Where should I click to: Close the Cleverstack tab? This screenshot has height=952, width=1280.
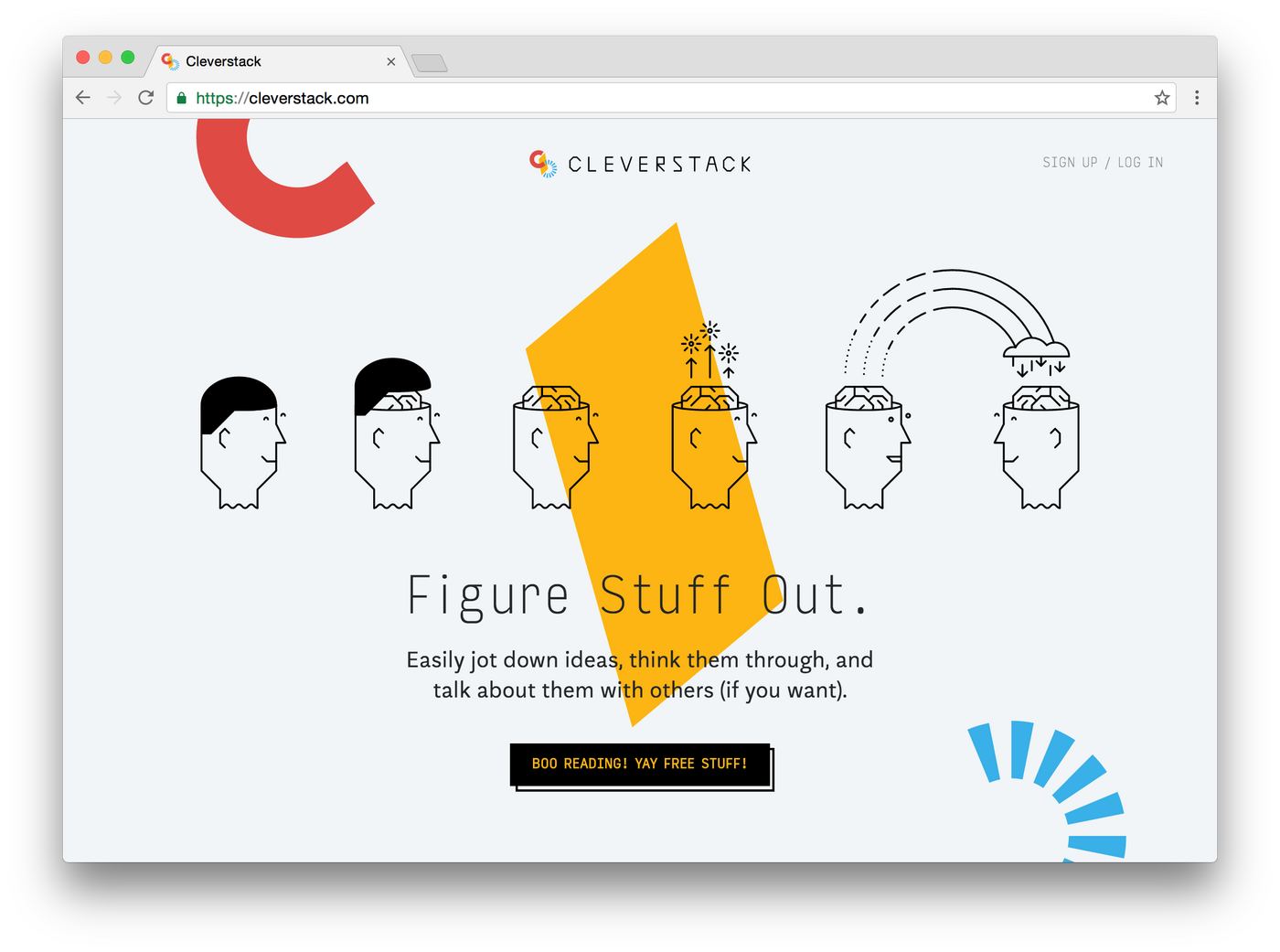[x=391, y=61]
